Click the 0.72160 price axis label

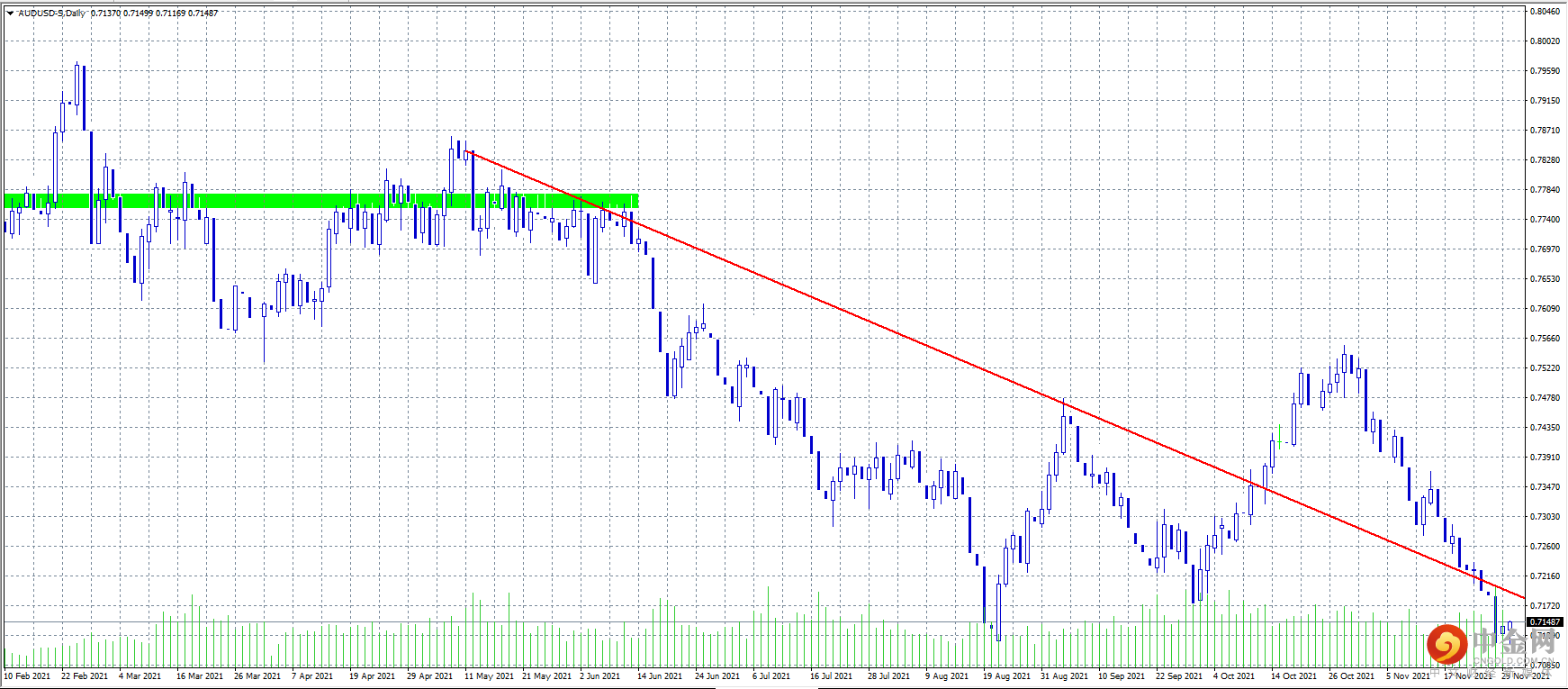point(1545,576)
